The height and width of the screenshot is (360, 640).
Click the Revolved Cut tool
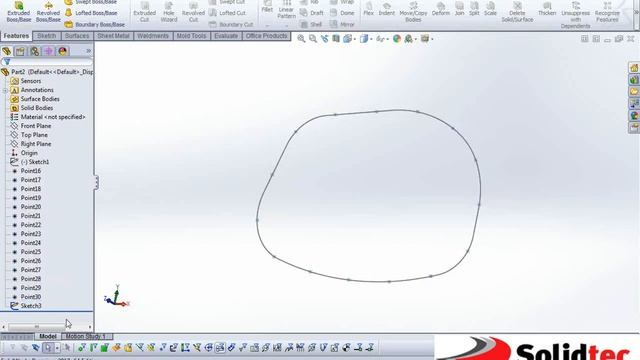pos(193,12)
